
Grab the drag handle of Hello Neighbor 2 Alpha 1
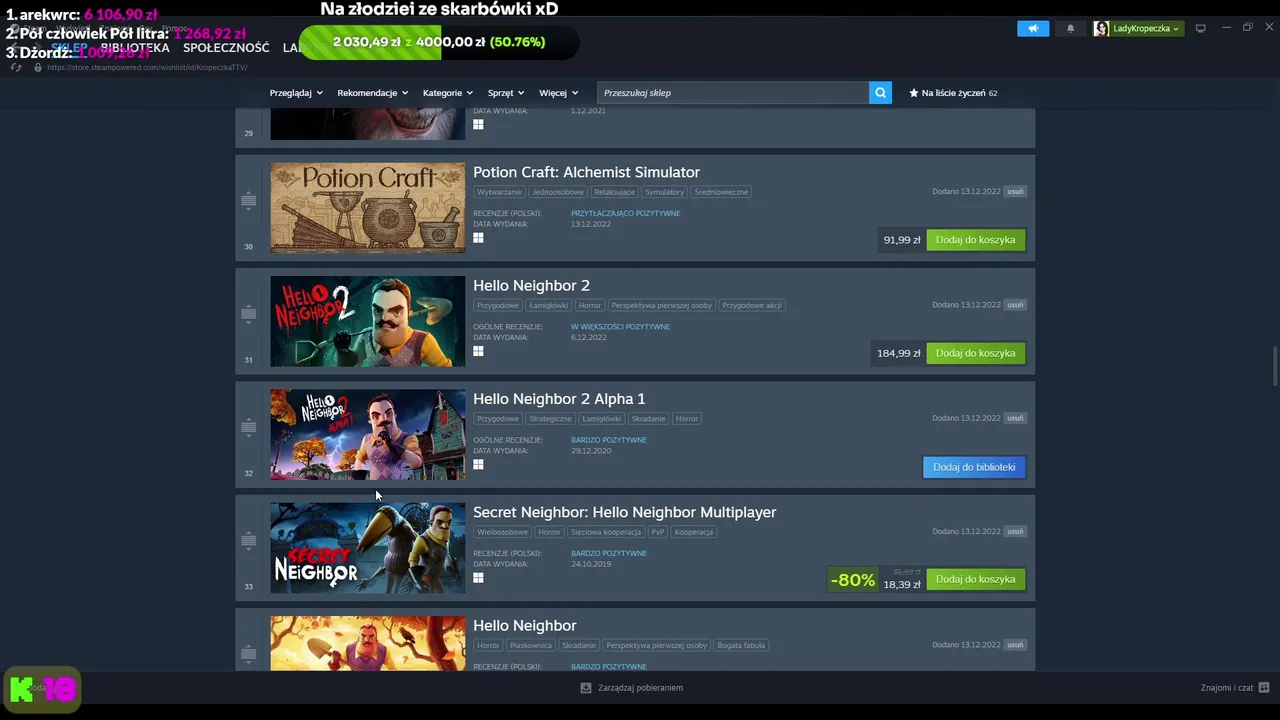coord(249,427)
